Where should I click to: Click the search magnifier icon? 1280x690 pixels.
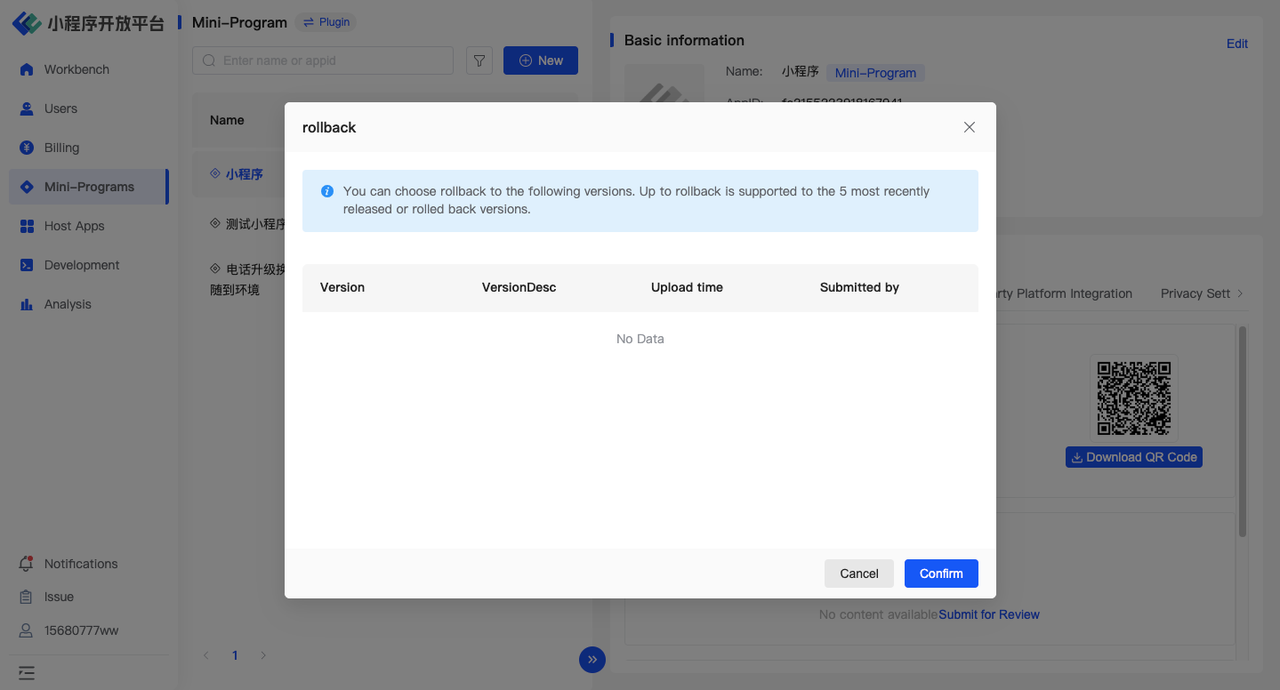click(x=209, y=60)
